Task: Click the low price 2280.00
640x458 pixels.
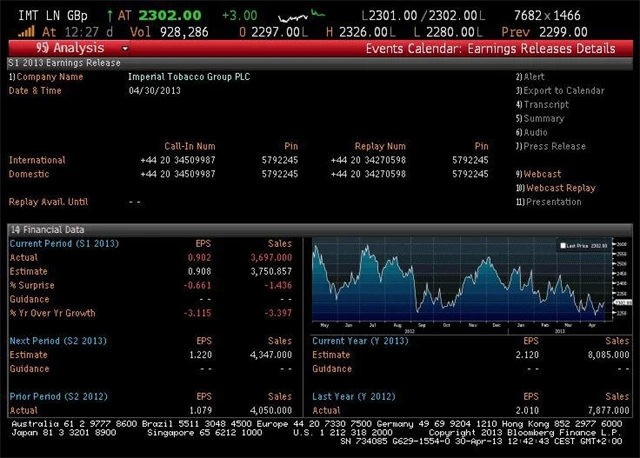Action: [450, 32]
